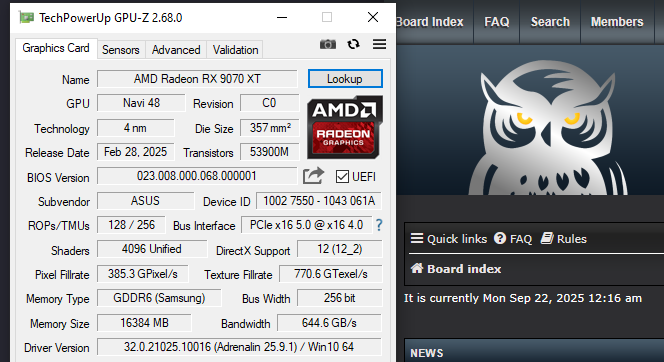Click the Bus Interface question mark
664x362 pixels.
(x=379, y=225)
